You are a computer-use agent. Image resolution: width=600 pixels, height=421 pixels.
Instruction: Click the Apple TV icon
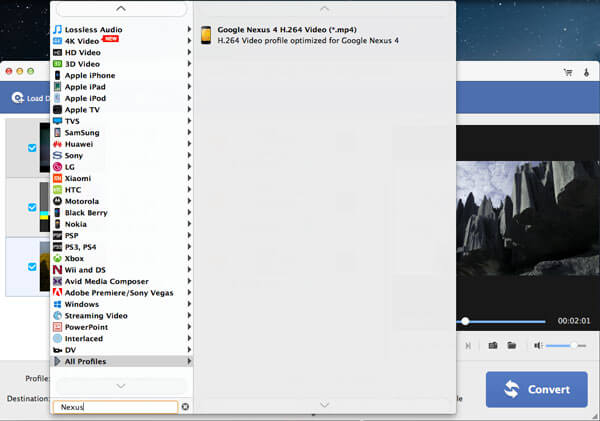pos(57,109)
